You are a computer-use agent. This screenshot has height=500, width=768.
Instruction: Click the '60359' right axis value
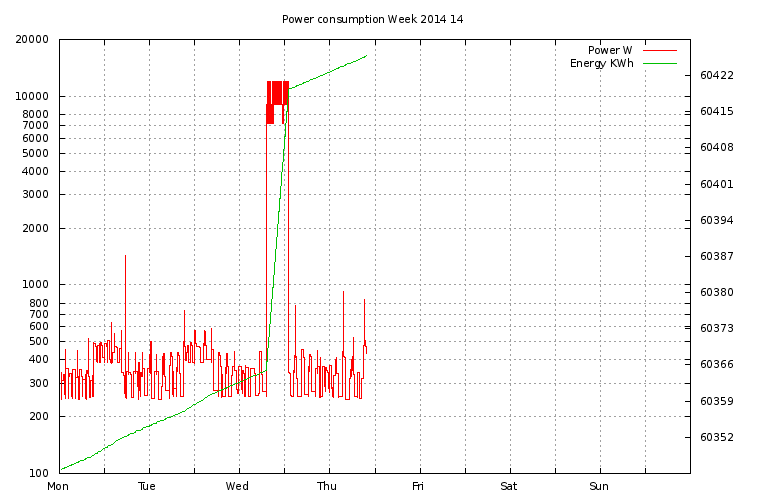coord(717,401)
